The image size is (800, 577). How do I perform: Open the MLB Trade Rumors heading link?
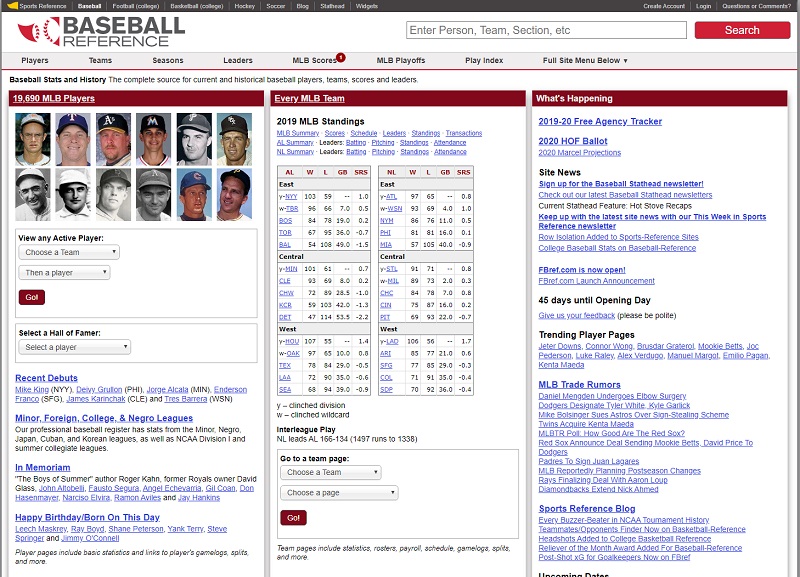click(580, 385)
